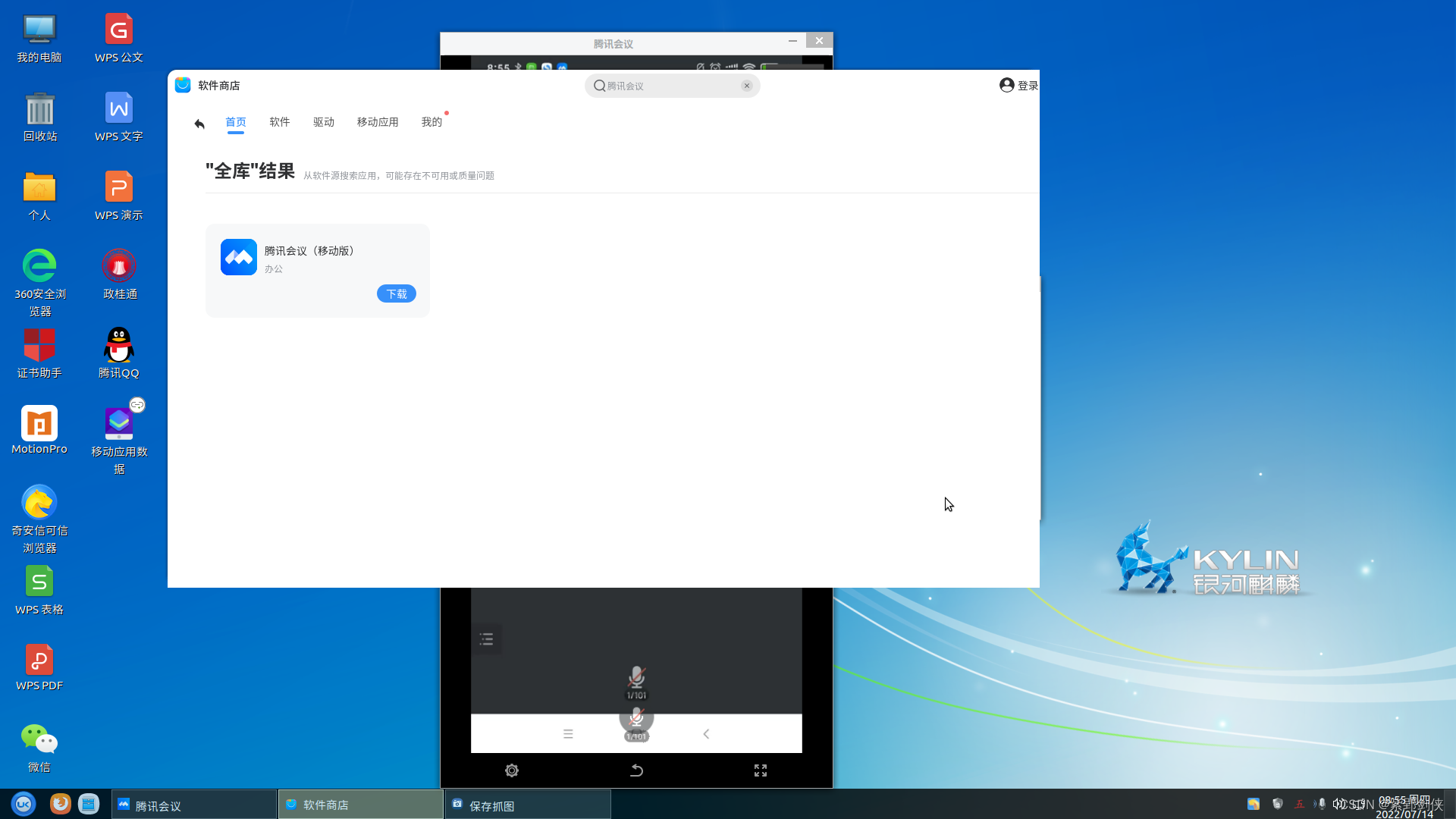1456x819 pixels.
Task: Switch to the 移动应用 tab
Action: [378, 122]
